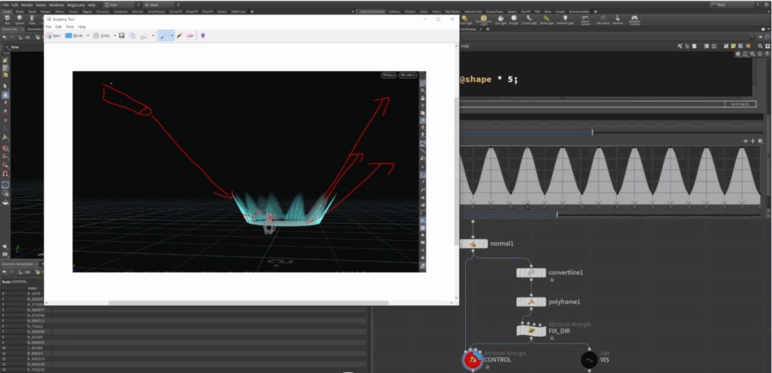Open the Mode dropdown arrow in Snipping Tool
The width and height of the screenshot is (772, 373).
[x=88, y=35]
